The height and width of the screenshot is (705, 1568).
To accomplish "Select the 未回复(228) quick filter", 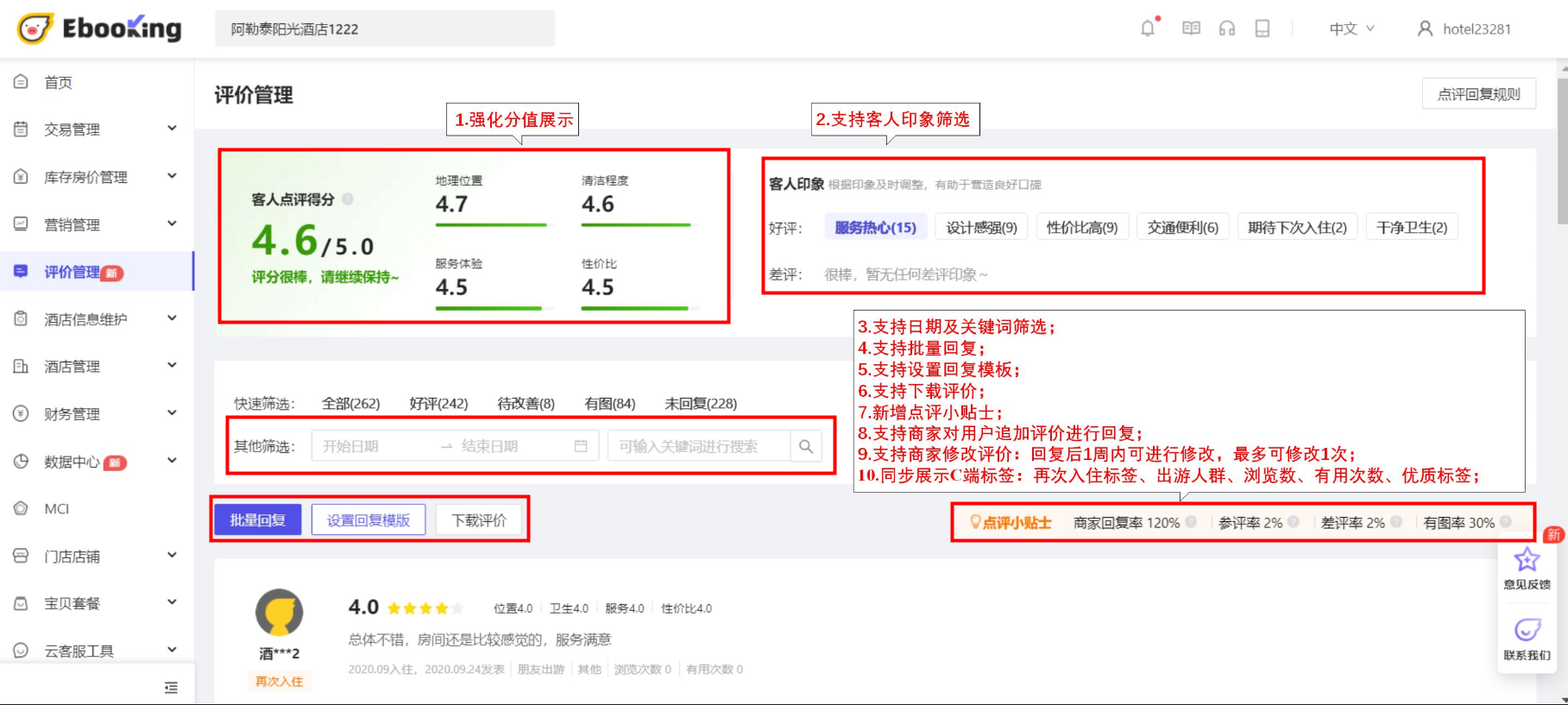I will [x=700, y=403].
